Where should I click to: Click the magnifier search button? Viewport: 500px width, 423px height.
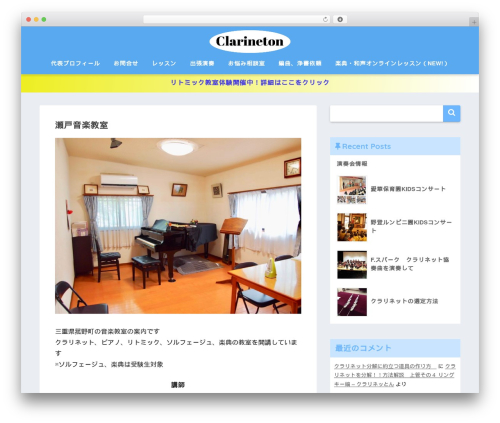pyautogui.click(x=451, y=113)
